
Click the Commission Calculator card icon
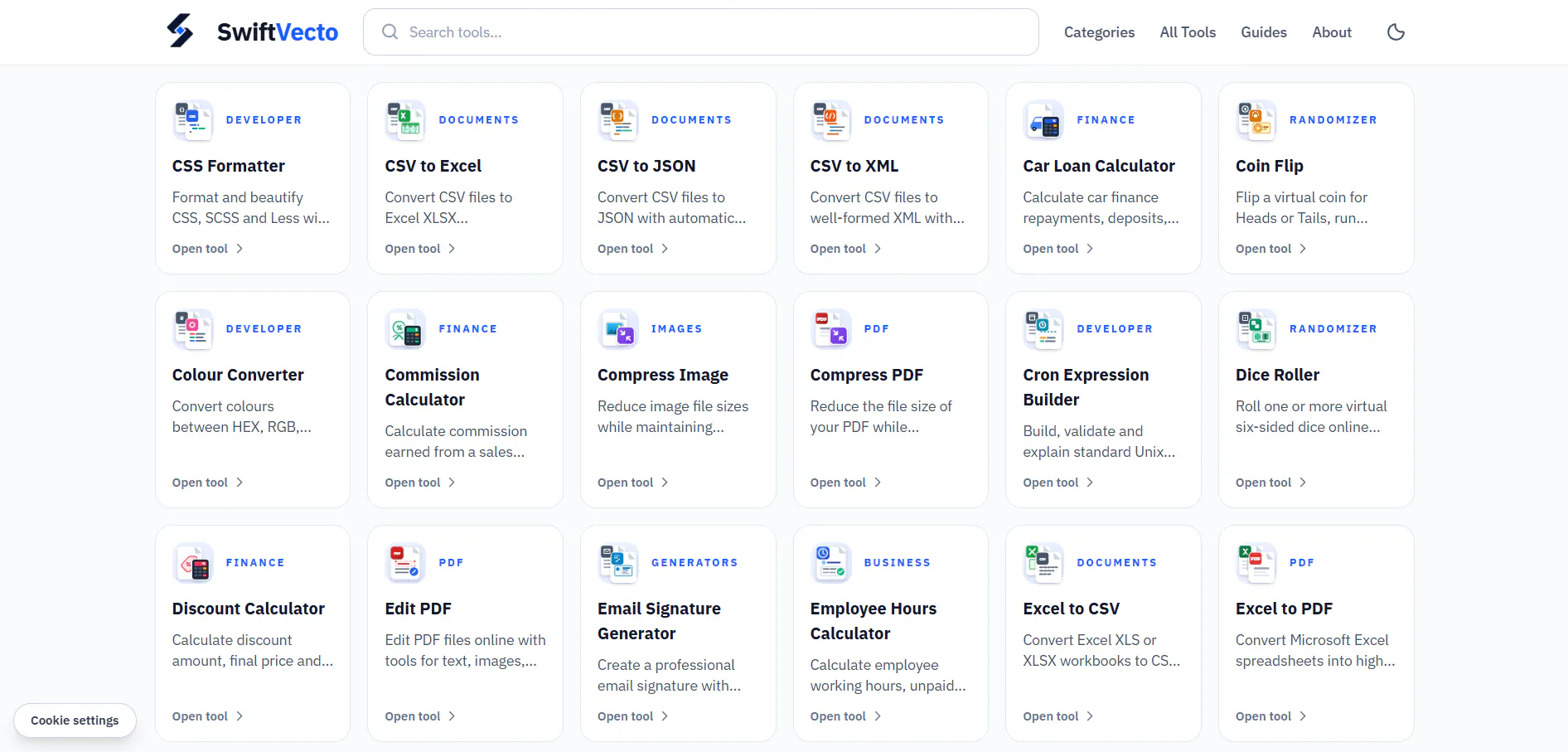405,329
